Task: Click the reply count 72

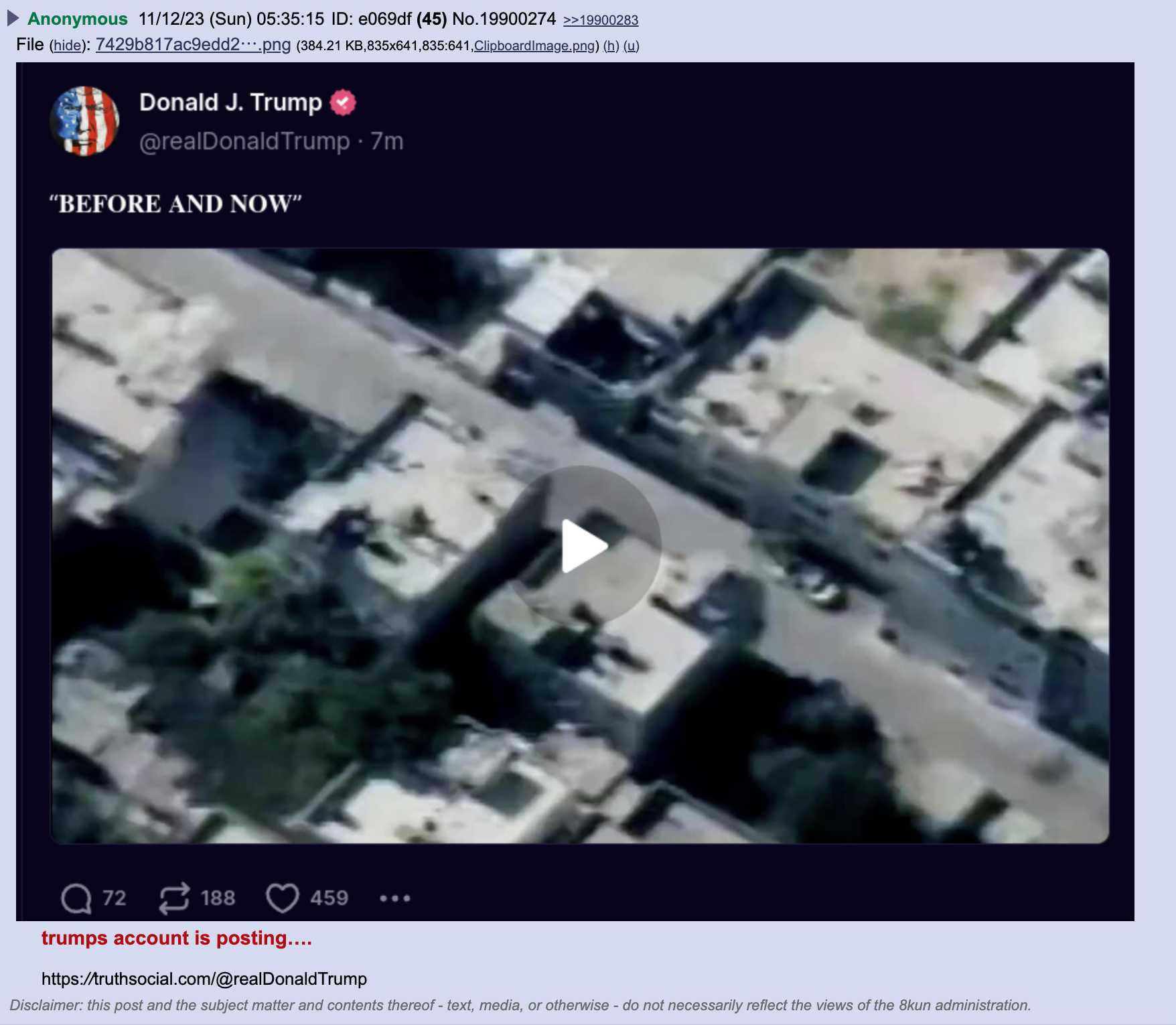Action: (115, 898)
